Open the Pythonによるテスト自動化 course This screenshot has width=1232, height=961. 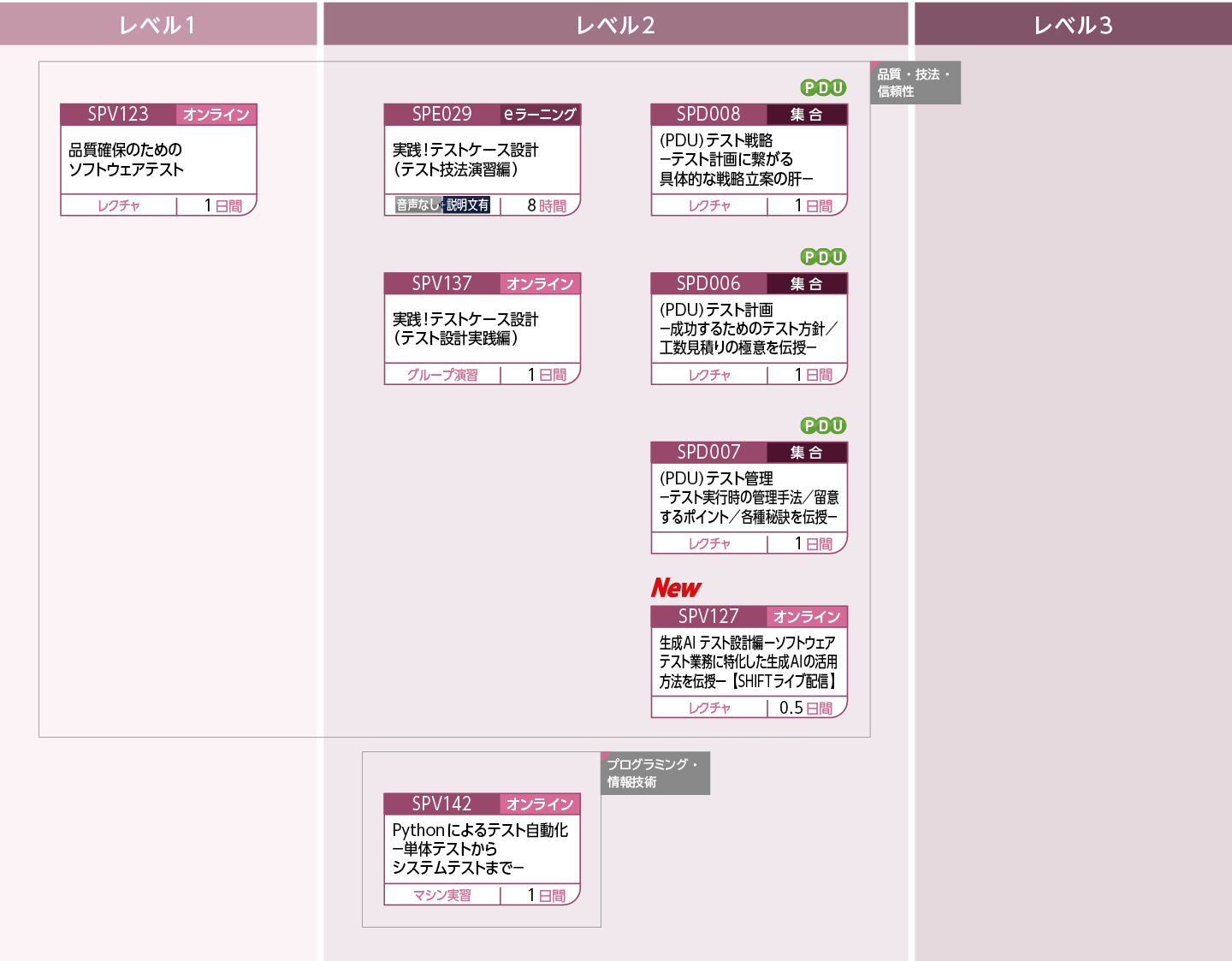(480, 848)
